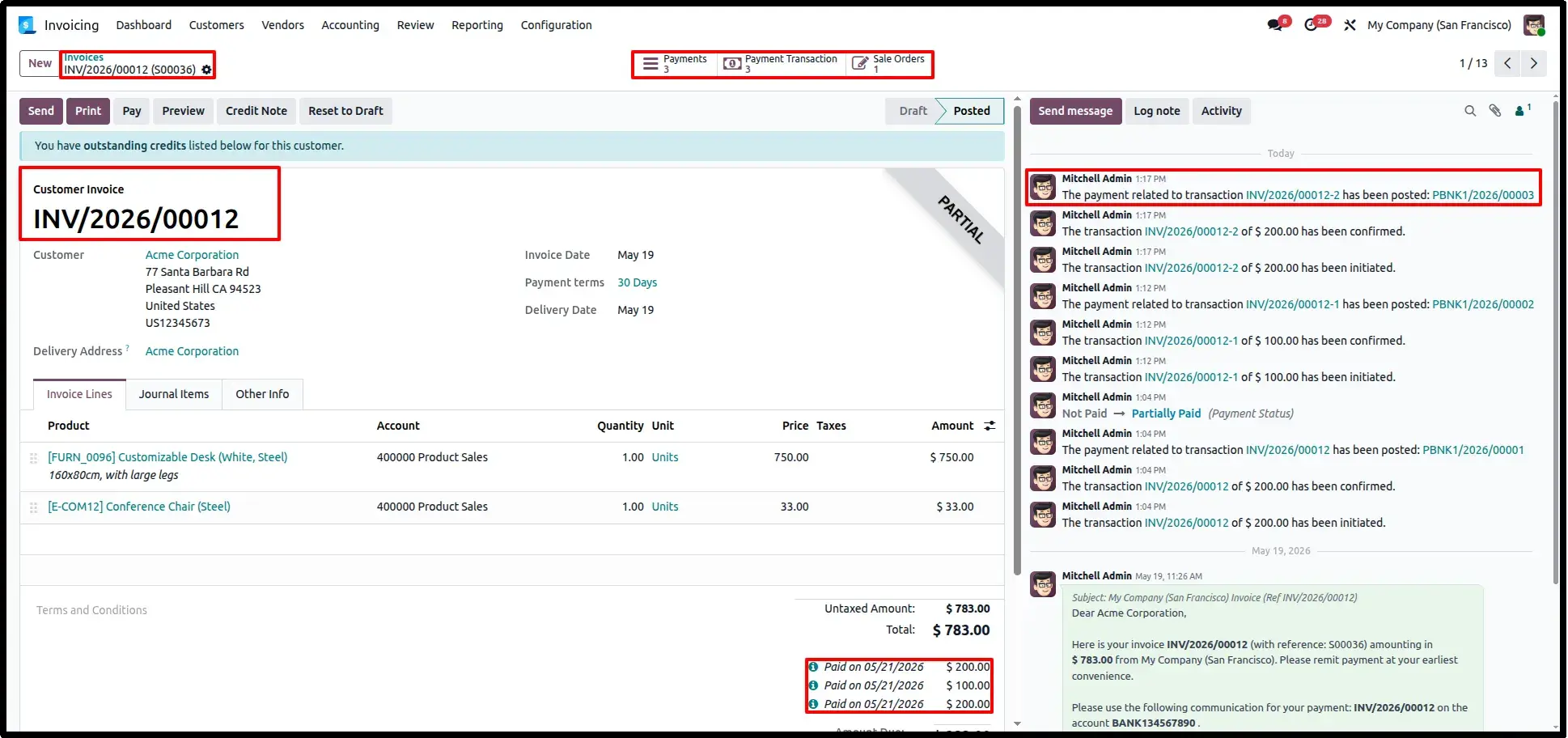The height and width of the screenshot is (738, 1568).
Task: Open the Invoicing app home icon
Action: pyautogui.click(x=28, y=25)
